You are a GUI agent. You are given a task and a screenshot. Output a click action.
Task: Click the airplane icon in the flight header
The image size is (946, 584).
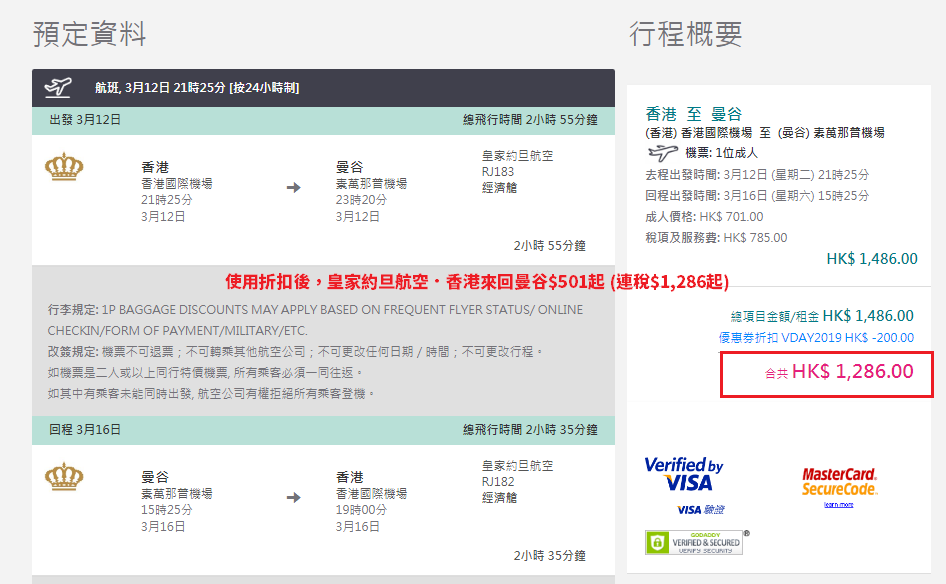pos(58,87)
